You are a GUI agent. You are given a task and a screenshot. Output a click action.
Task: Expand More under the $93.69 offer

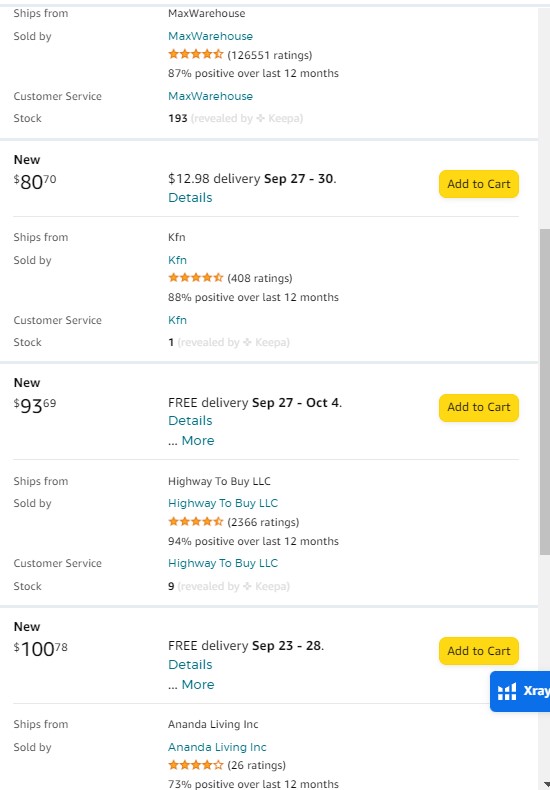pyautogui.click(x=197, y=440)
